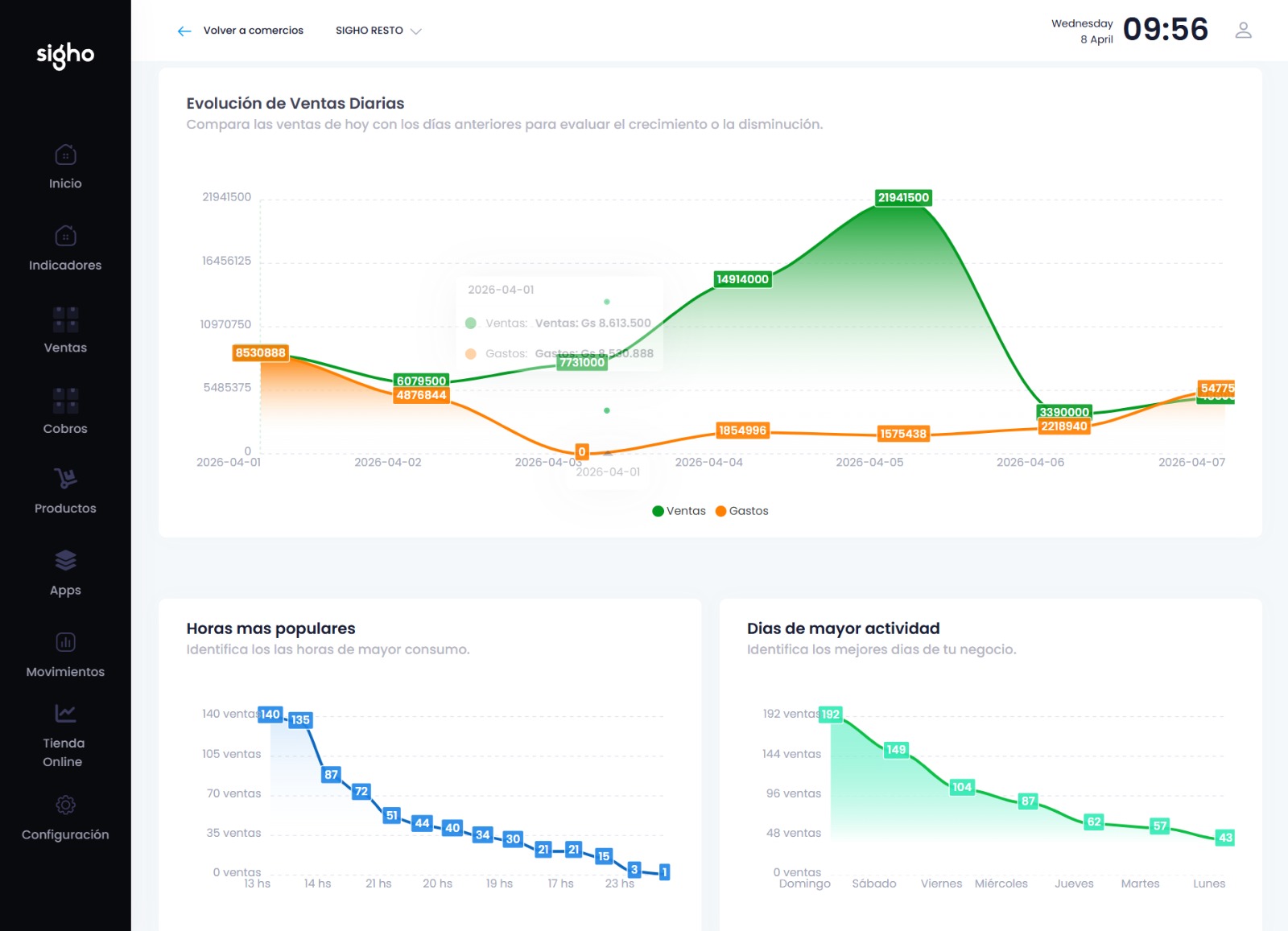
Task: Open the Apps stacked layers icon
Action: coord(65,560)
